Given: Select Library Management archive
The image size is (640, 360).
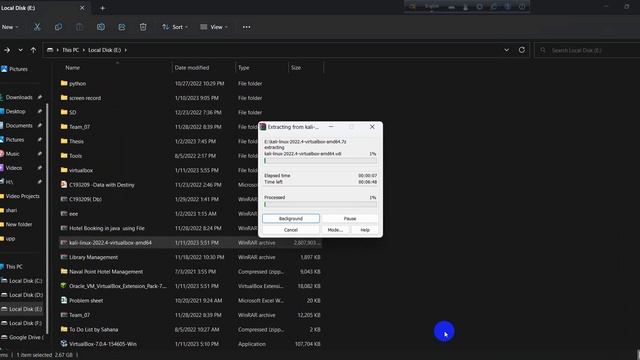Looking at the screenshot, I should click(93, 257).
